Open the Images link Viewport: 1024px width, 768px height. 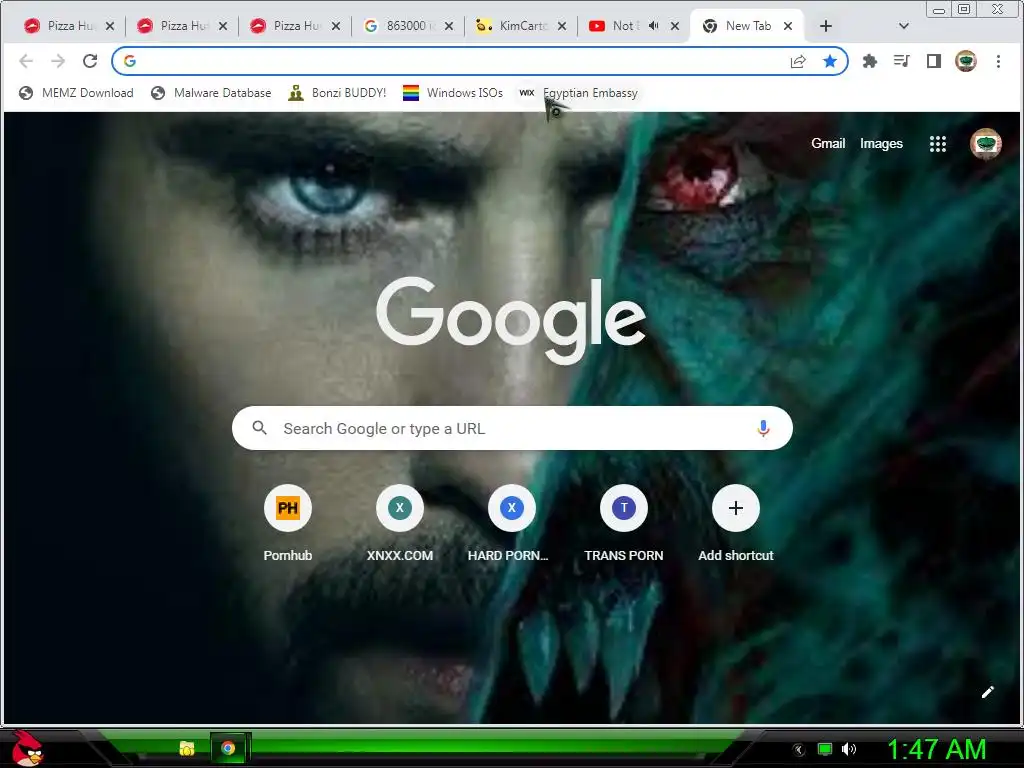click(881, 144)
